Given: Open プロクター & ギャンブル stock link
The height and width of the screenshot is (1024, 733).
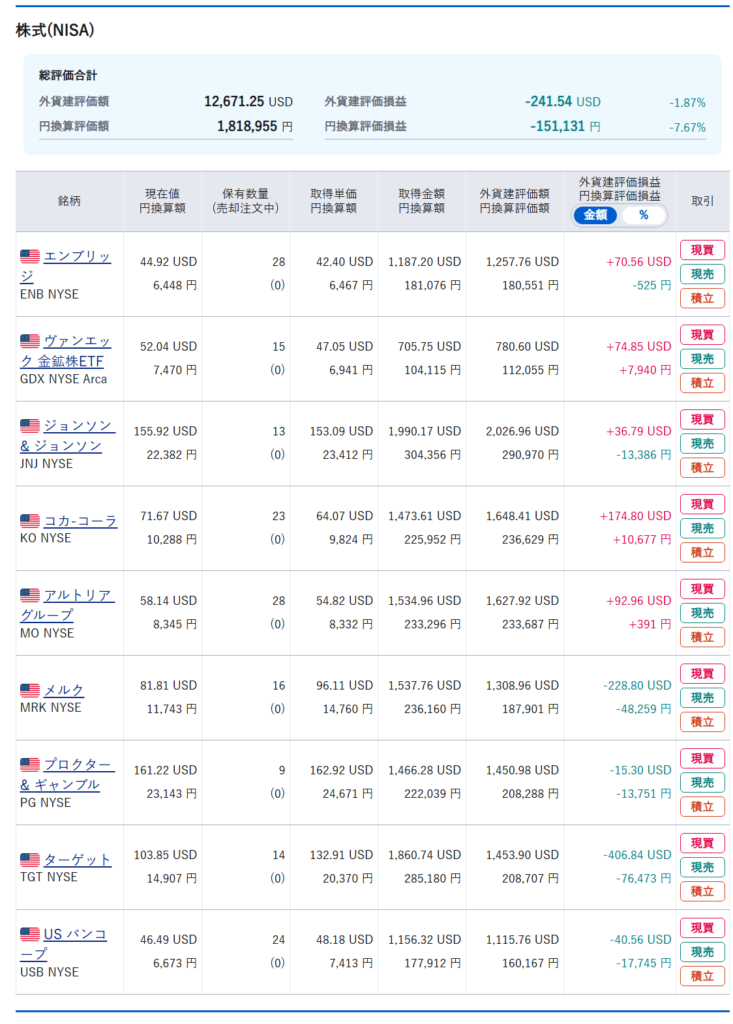Looking at the screenshot, I should pos(65,775).
